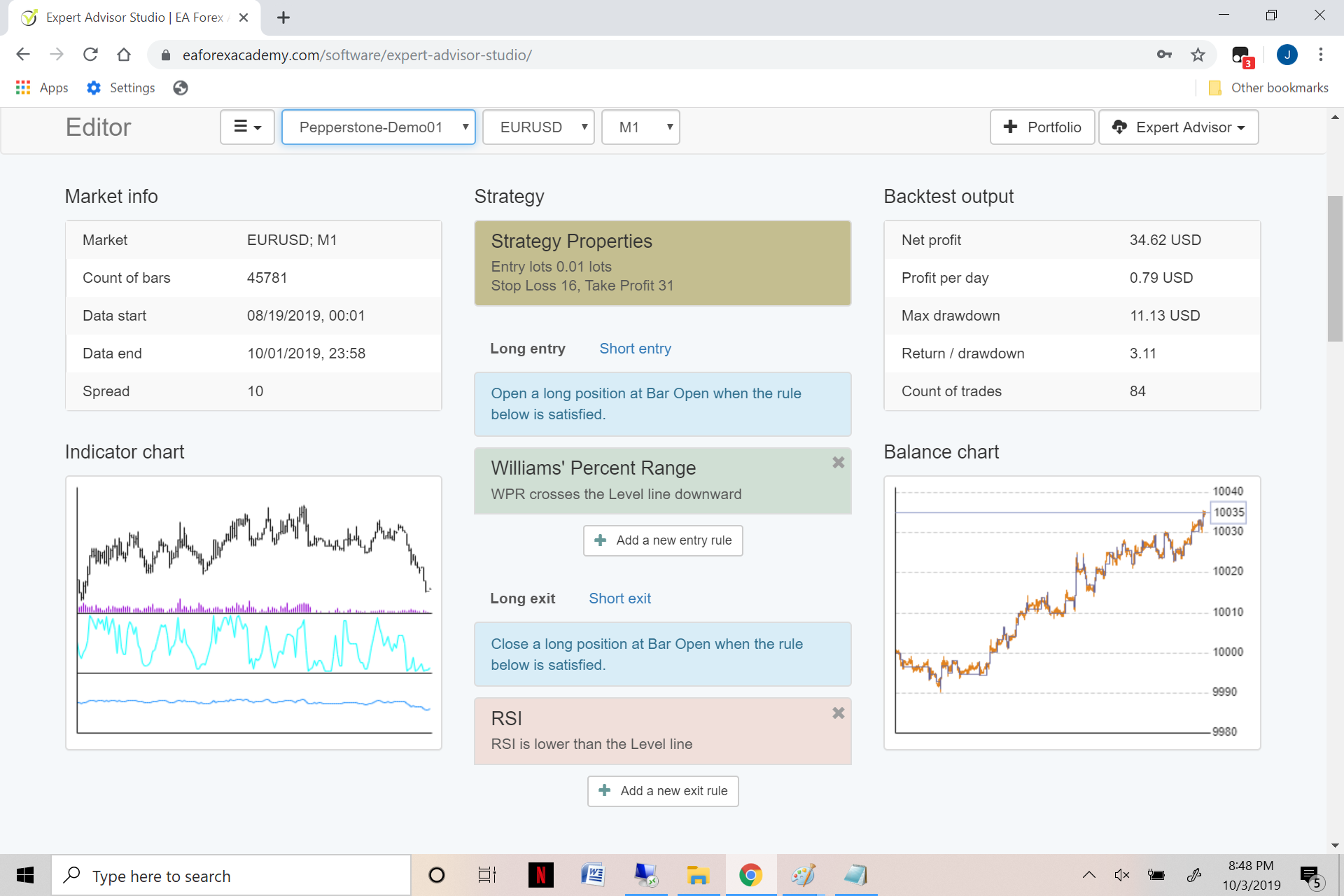Click the Balance chart thumbnail
This screenshot has width=1344, height=896.
tap(1072, 612)
